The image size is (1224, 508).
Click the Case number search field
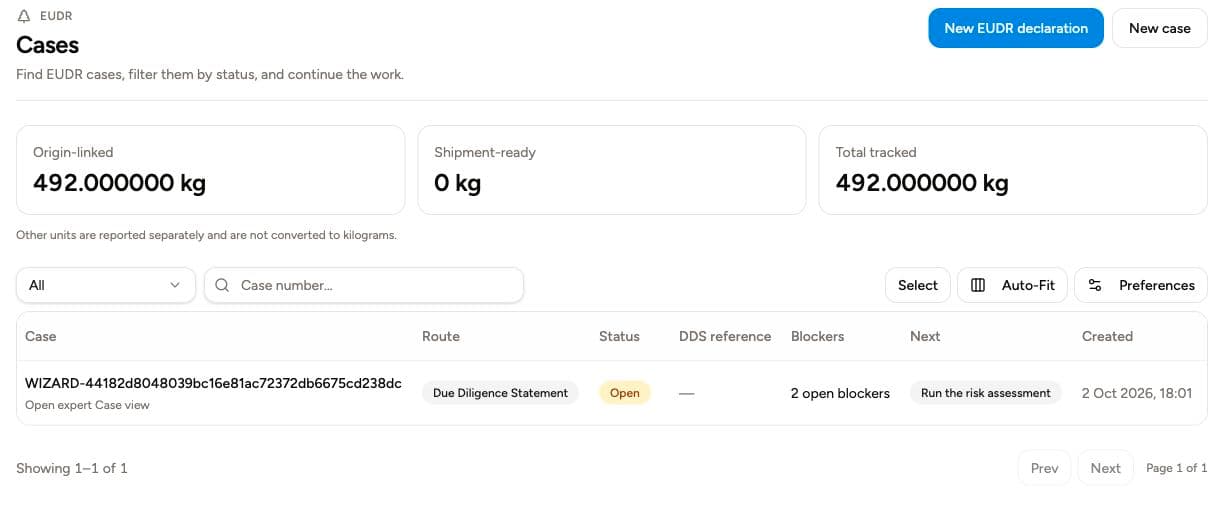pyautogui.click(x=364, y=285)
